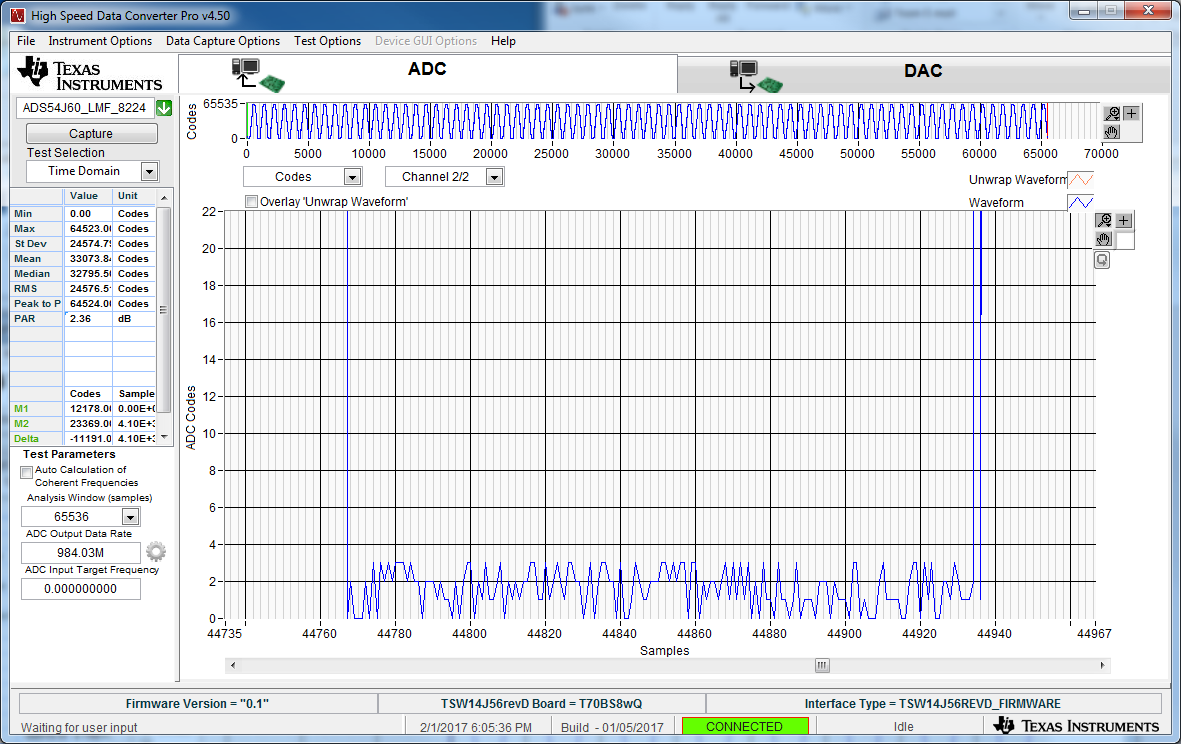Click the horizontal scrollbar right arrow
This screenshot has height=744, width=1181.
coord(1103,666)
